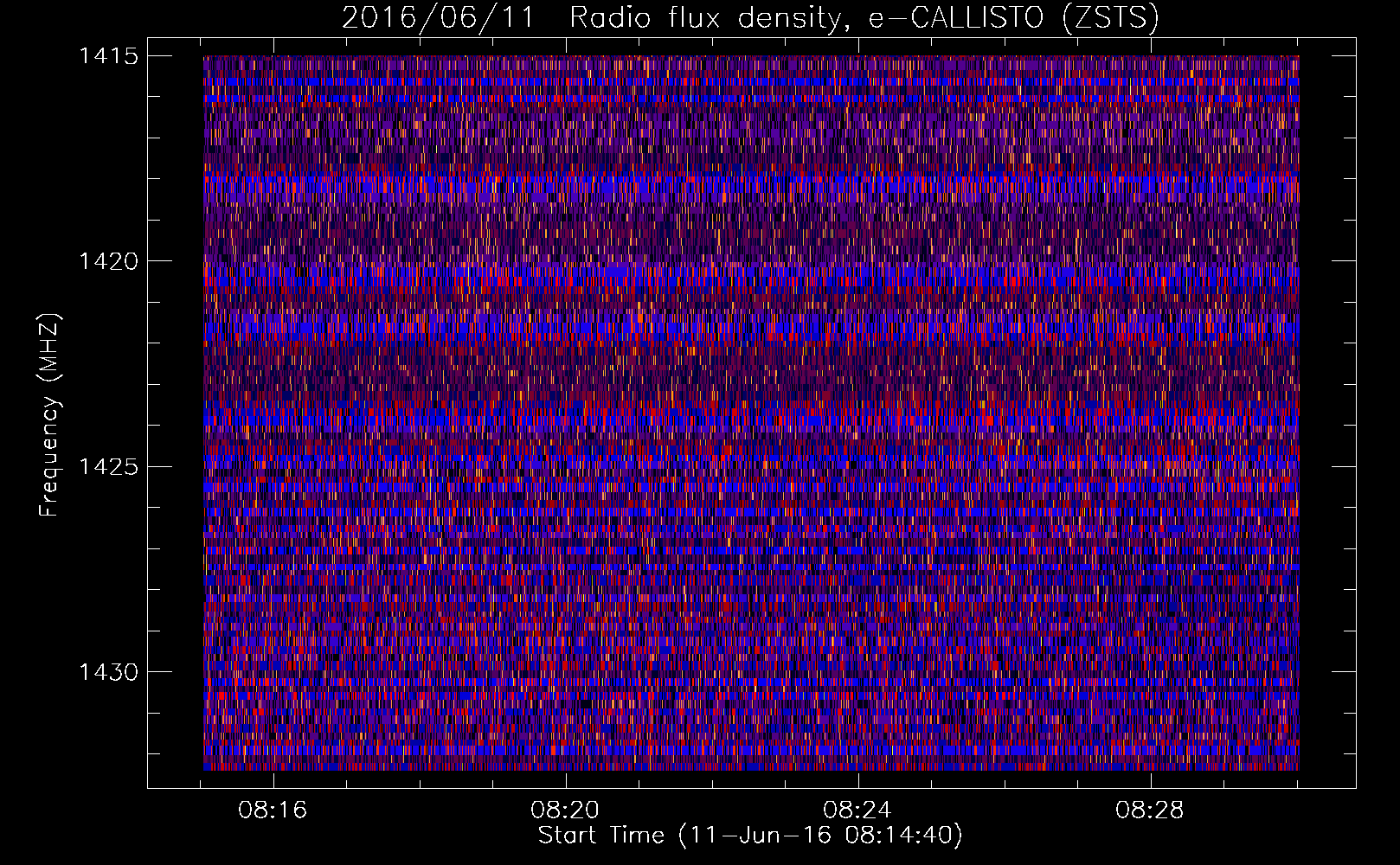This screenshot has height=865, width=1400.
Task: Select the 1430 frequency tick label
Action: pyautogui.click(x=108, y=672)
